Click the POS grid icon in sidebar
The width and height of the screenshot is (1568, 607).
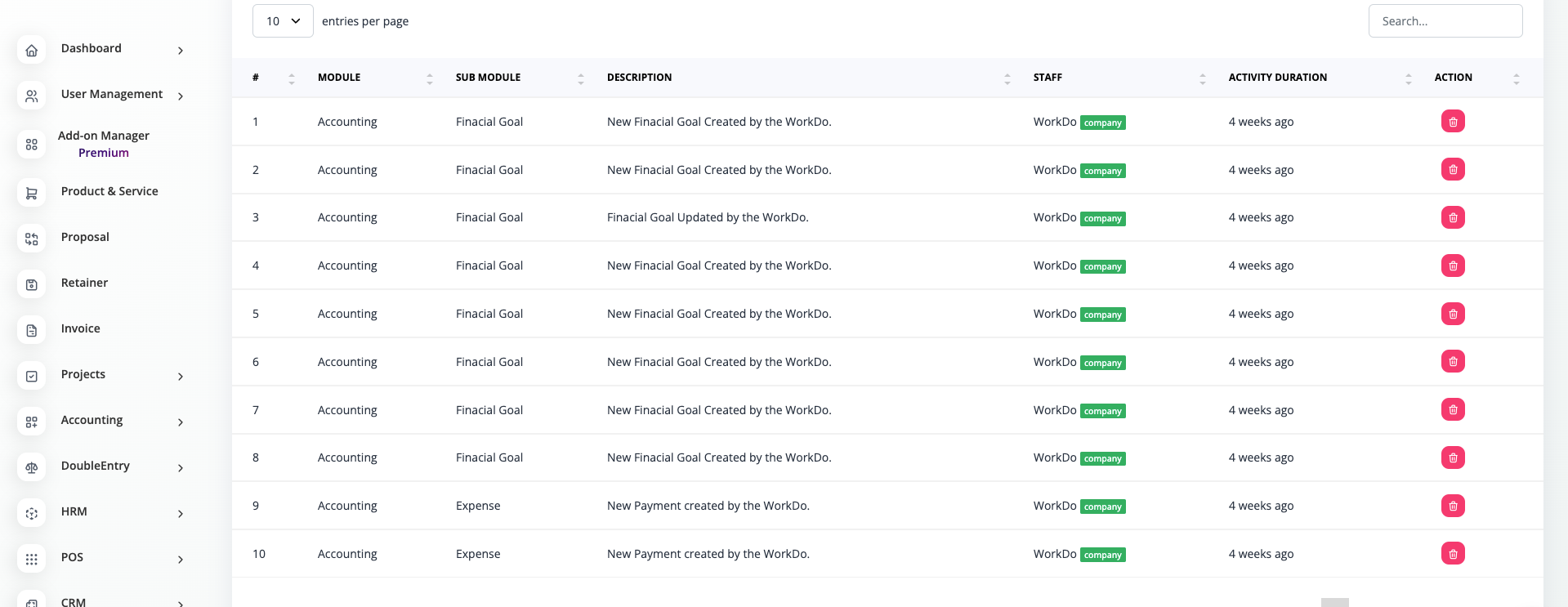coord(31,560)
